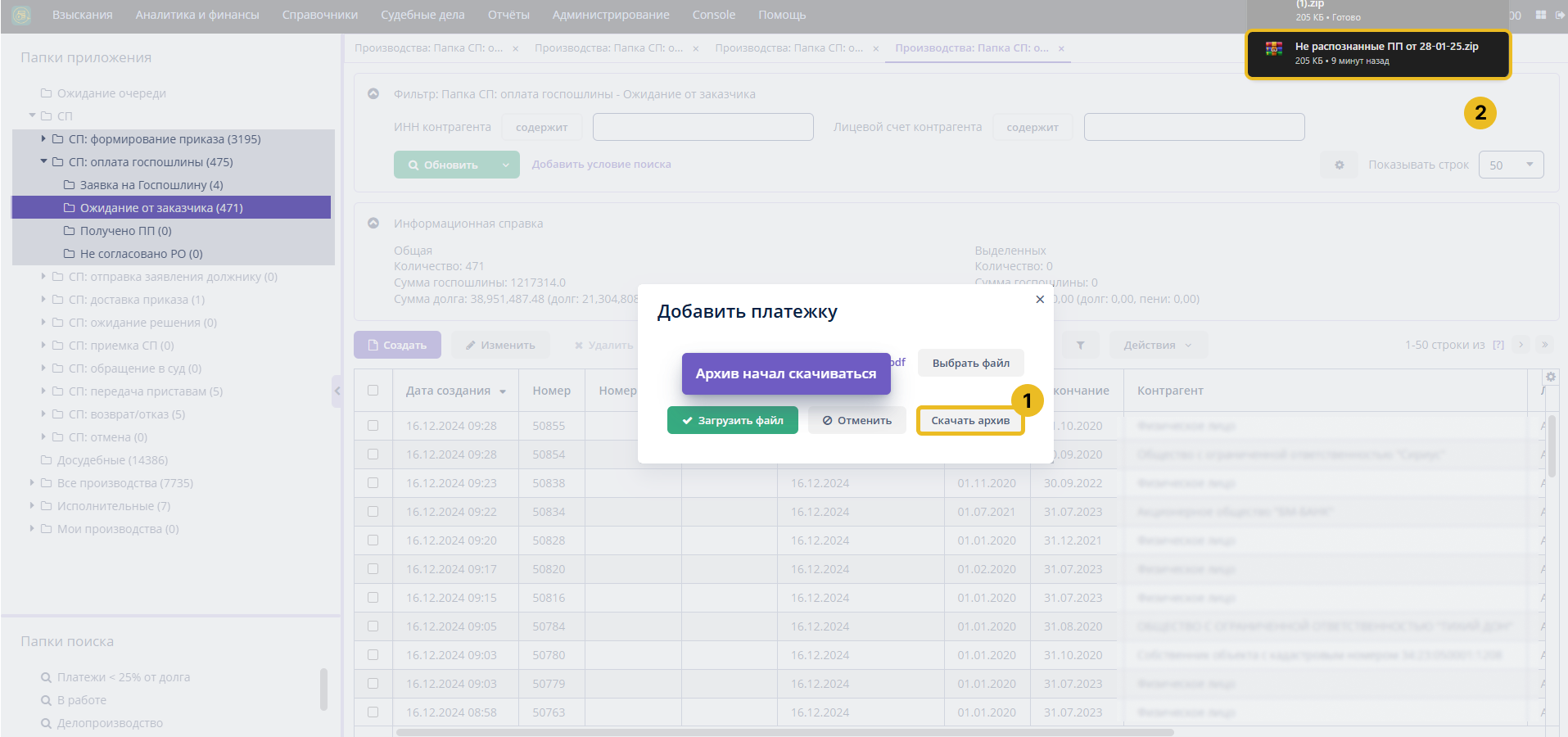Open the Показывать строк 50 dropdown
The width and height of the screenshot is (1568, 737).
[x=1511, y=165]
